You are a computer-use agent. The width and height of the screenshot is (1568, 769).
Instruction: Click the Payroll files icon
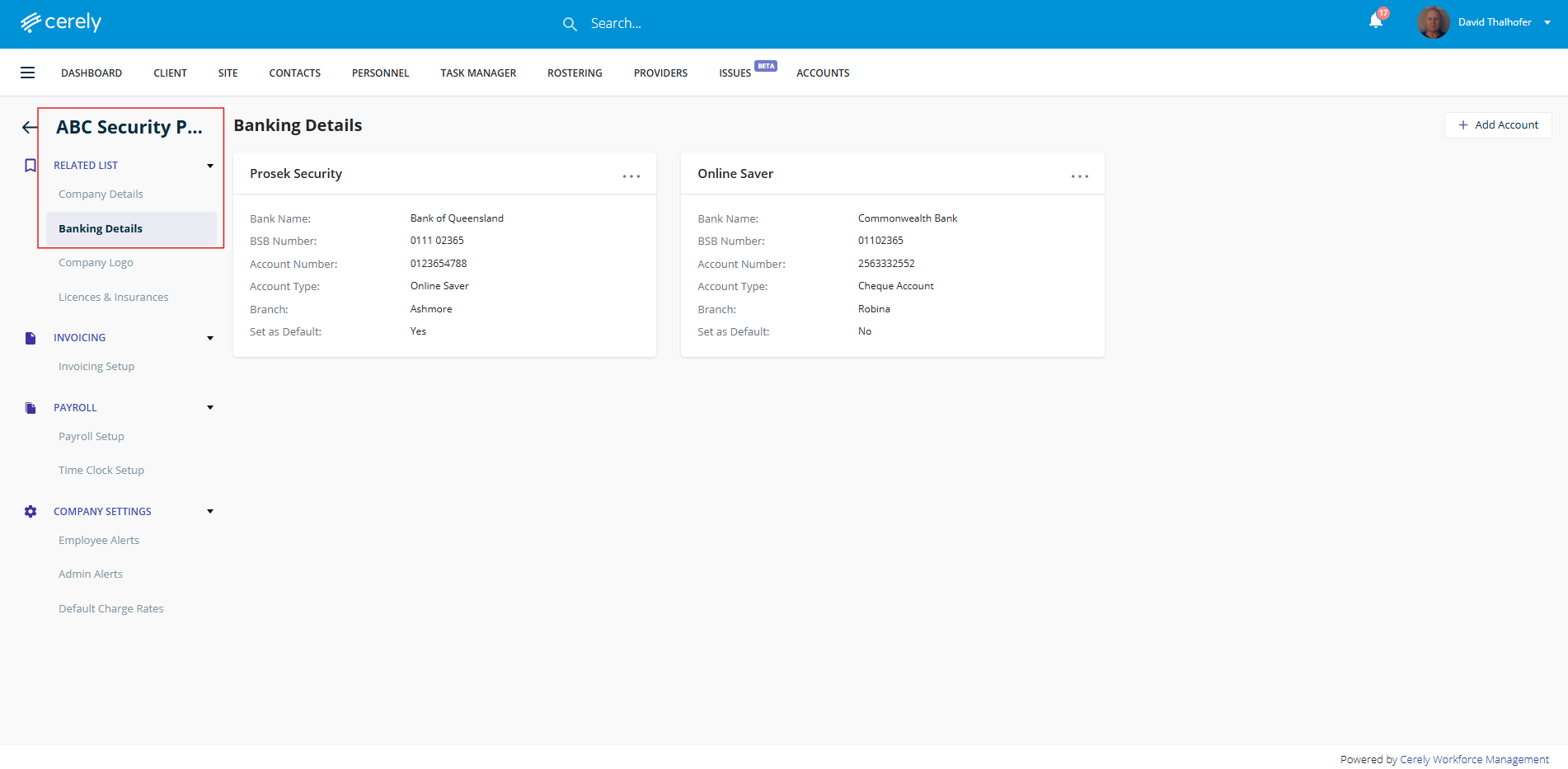click(x=31, y=408)
